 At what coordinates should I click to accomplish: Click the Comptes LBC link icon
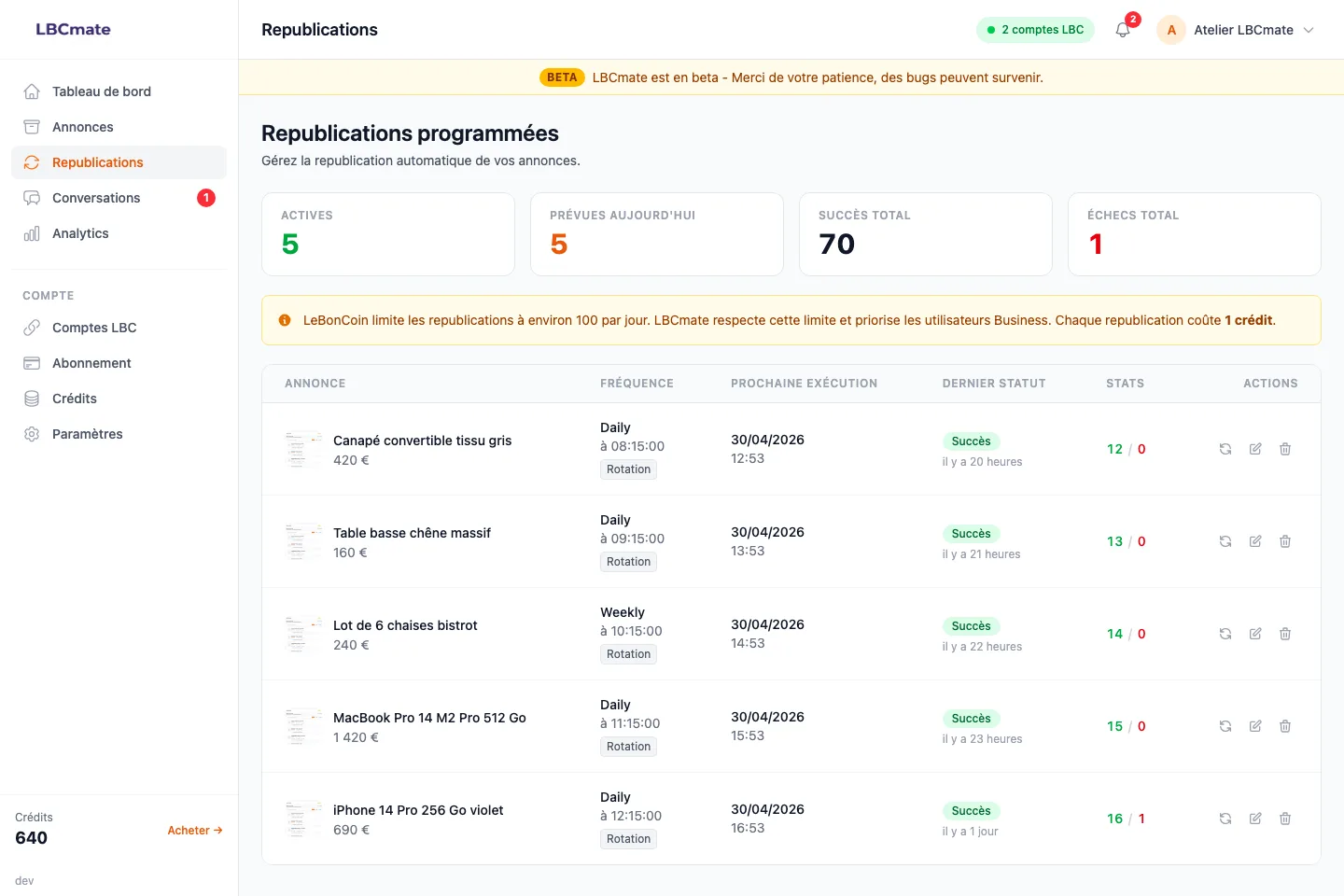tap(32, 328)
